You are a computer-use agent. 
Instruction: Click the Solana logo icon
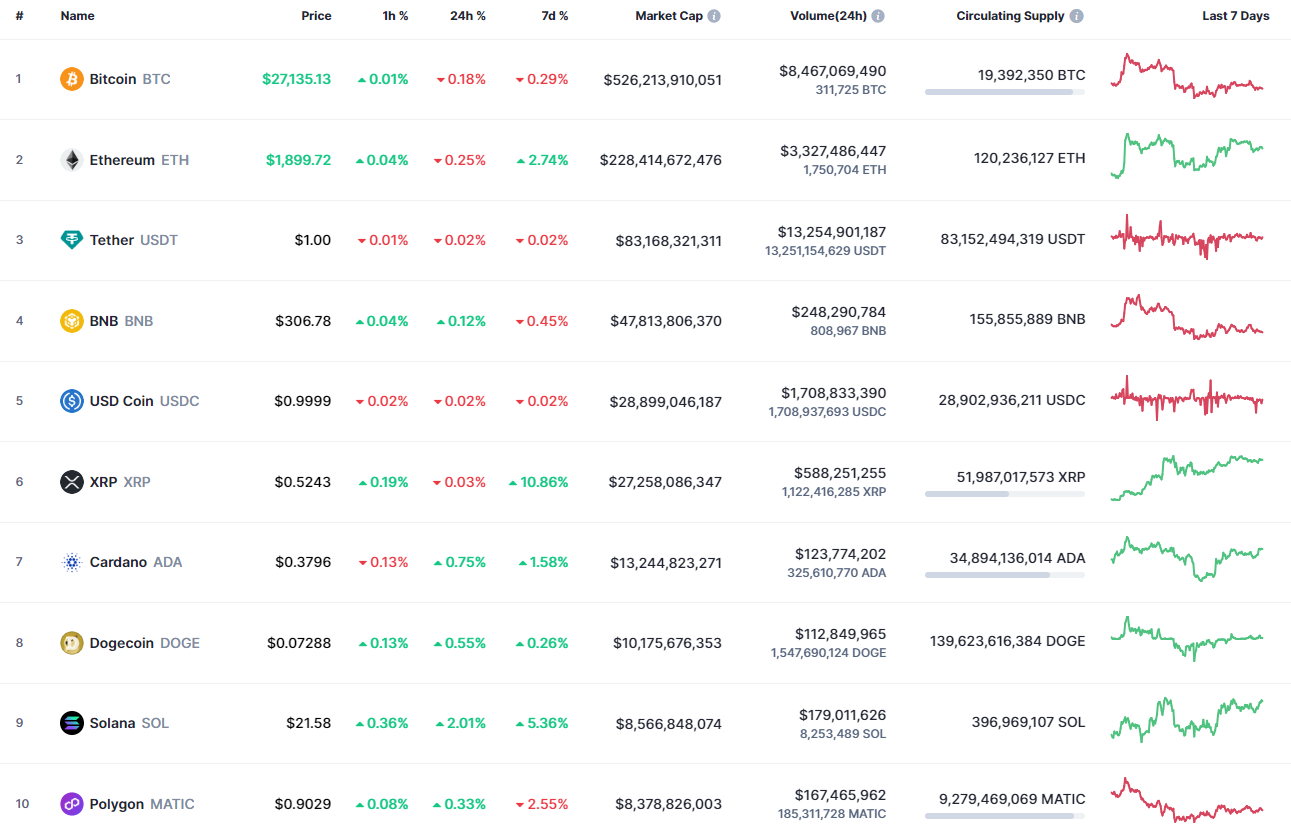tap(69, 723)
